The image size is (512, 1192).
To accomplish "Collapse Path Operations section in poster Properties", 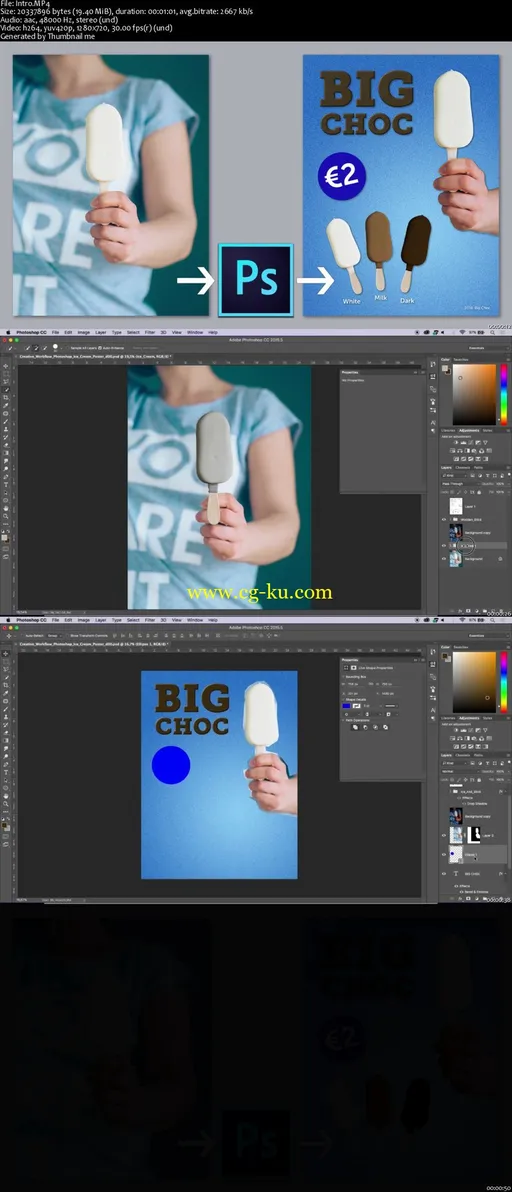I will point(343,720).
